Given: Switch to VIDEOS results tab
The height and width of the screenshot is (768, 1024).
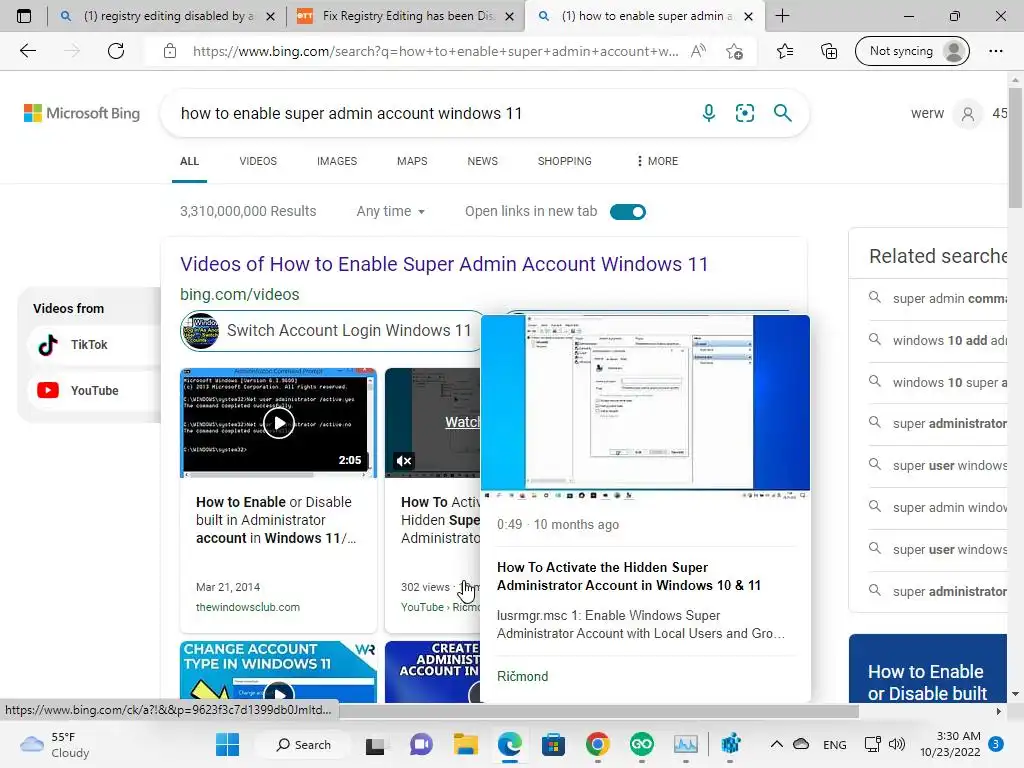Looking at the screenshot, I should 258,161.
